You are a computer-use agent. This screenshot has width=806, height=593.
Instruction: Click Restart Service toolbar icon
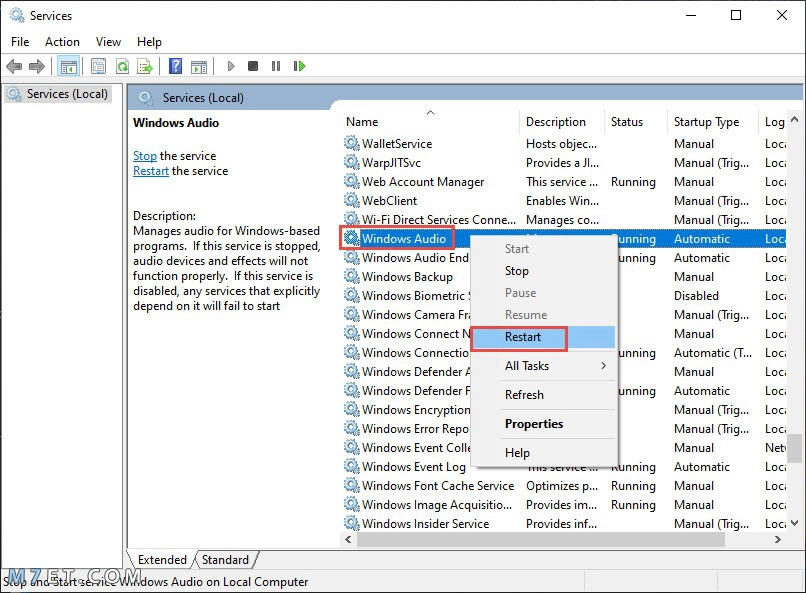(300, 66)
